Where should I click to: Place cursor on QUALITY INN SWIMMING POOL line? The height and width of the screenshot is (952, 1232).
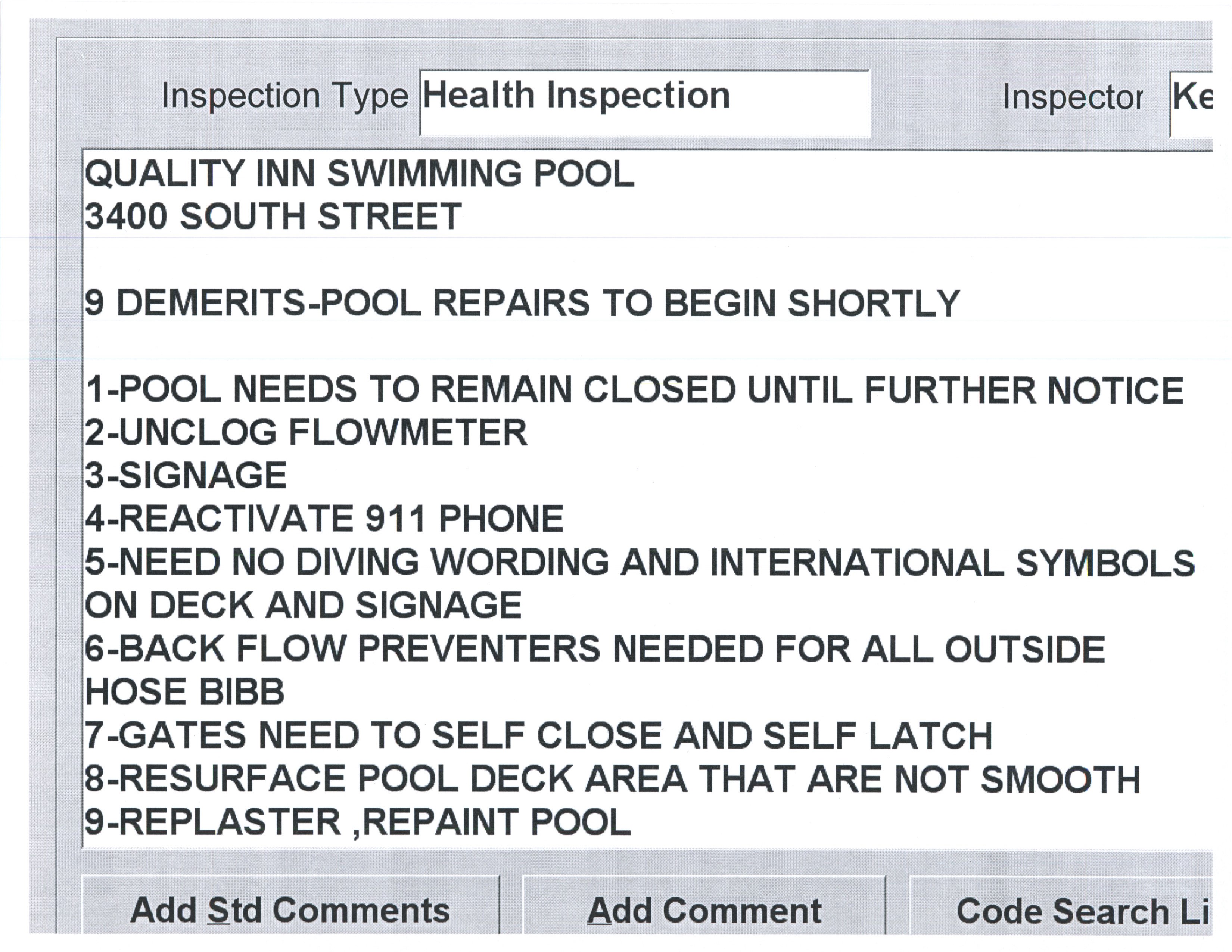pyautogui.click(x=359, y=173)
